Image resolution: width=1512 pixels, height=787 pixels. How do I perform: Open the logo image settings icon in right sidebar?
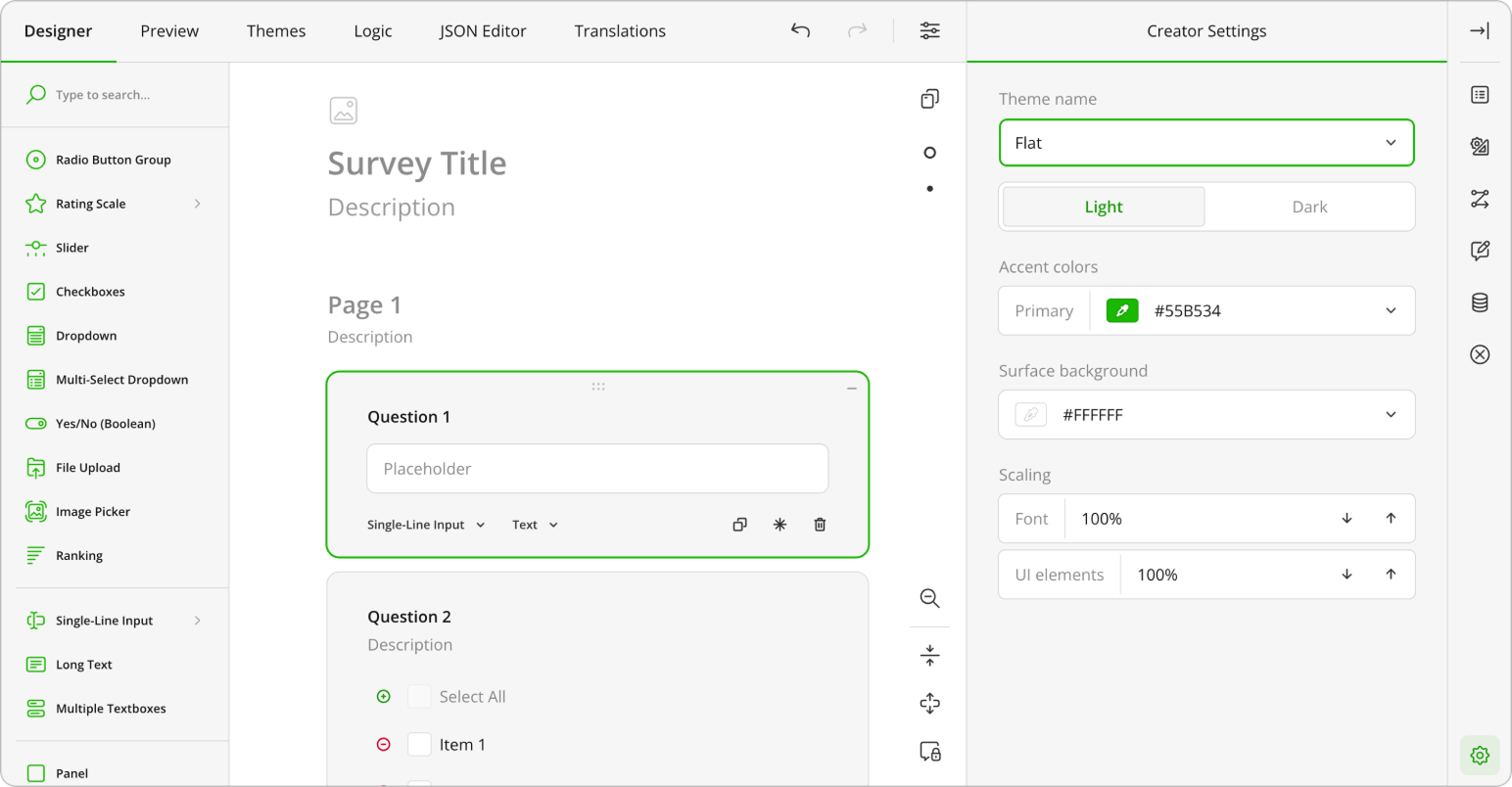tap(1480, 147)
